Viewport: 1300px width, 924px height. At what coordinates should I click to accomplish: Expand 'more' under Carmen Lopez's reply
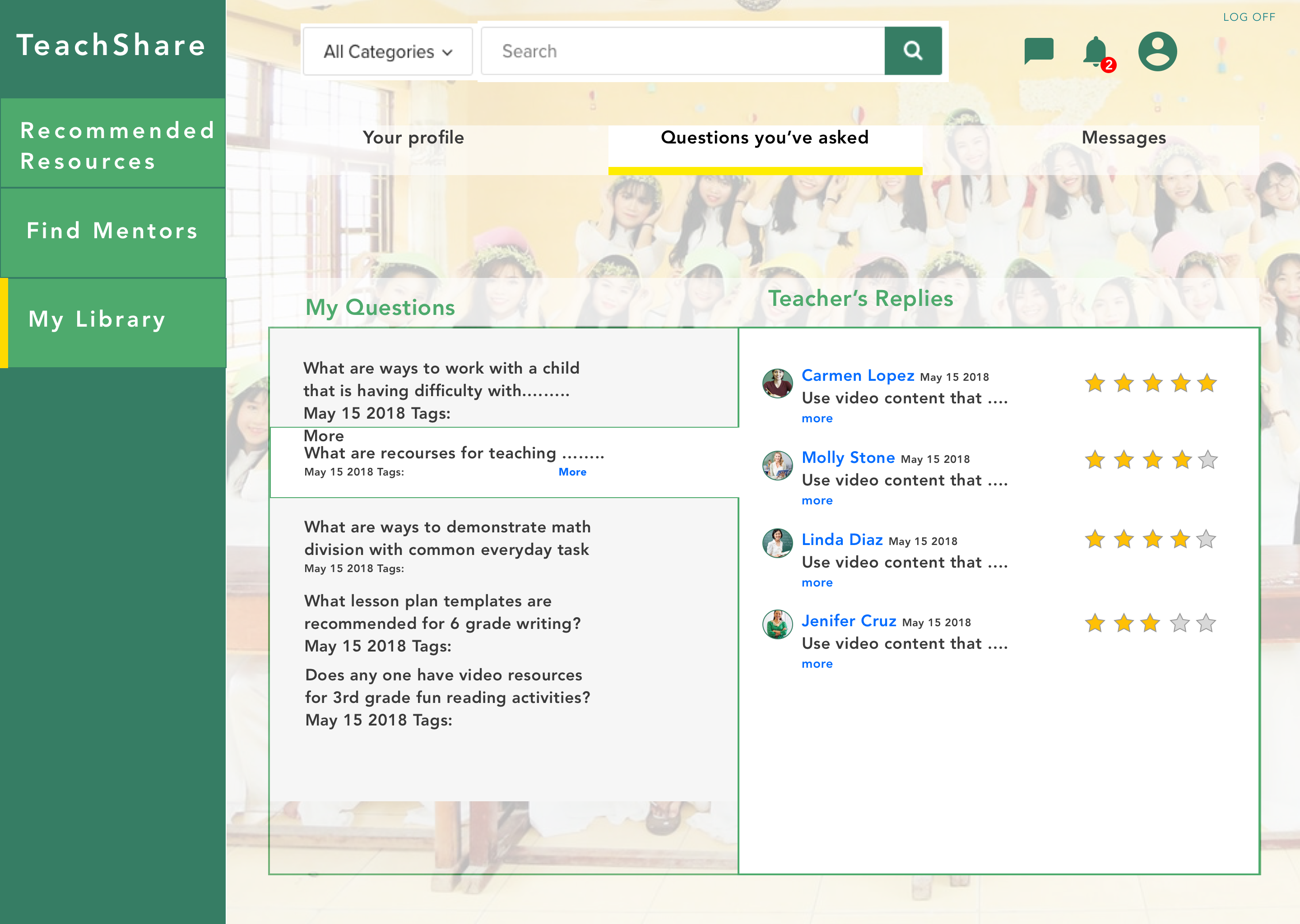(x=817, y=418)
